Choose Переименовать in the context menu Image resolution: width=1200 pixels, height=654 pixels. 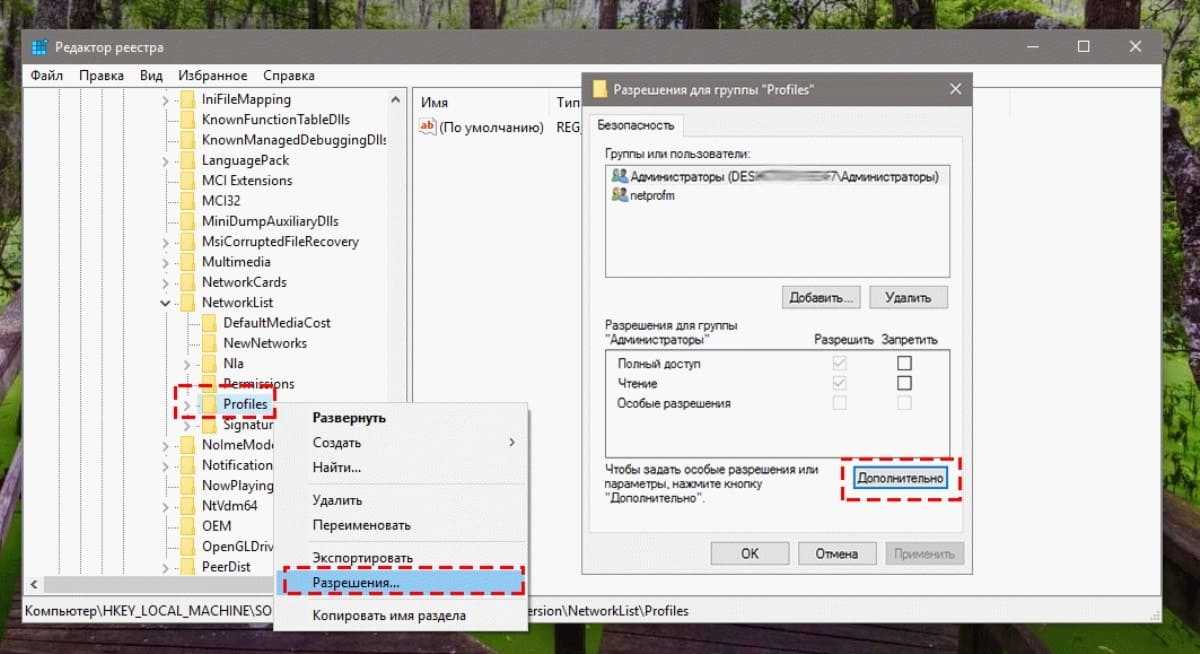tap(403, 524)
